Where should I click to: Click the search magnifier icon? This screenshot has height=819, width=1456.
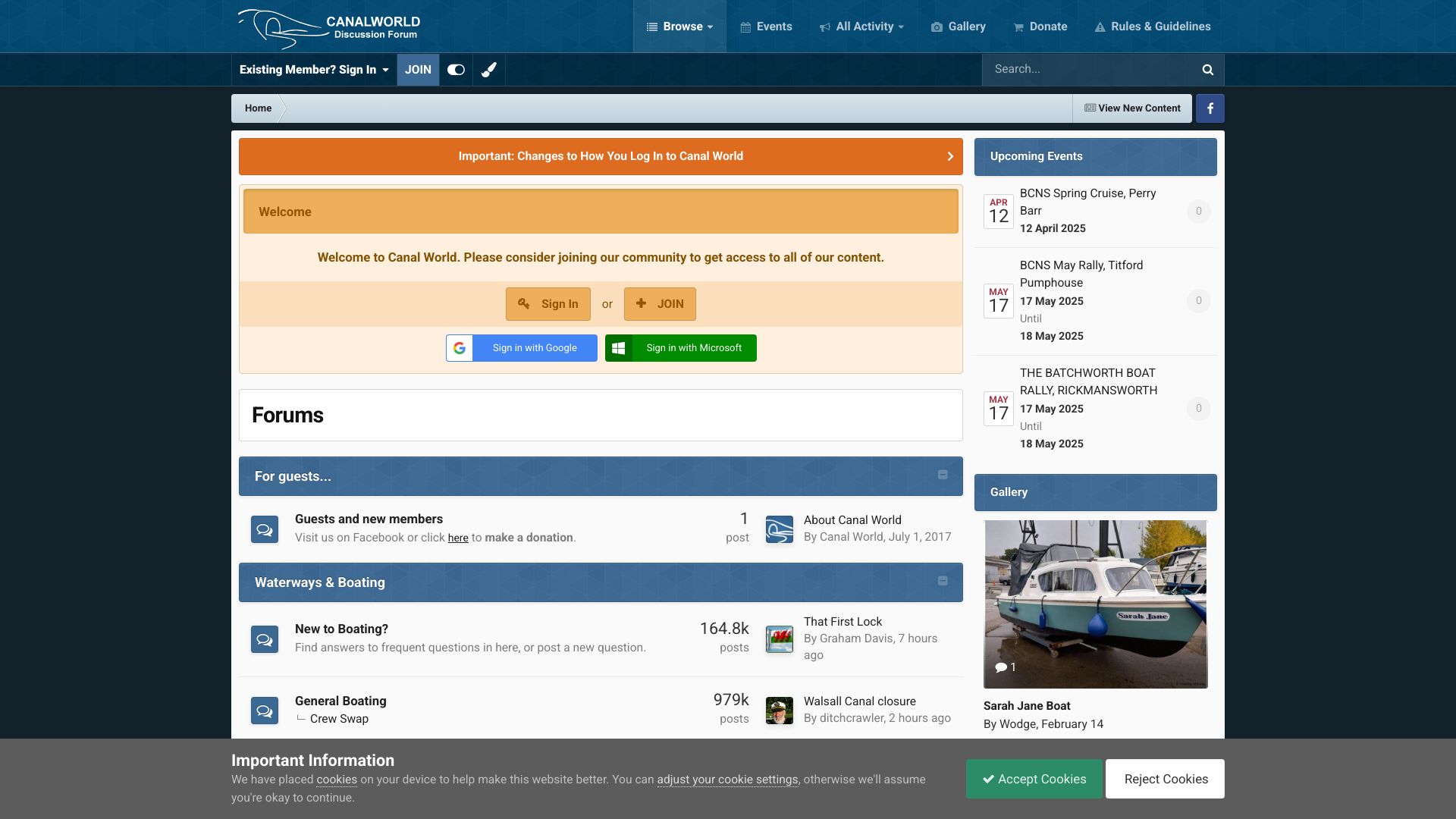tap(1207, 70)
